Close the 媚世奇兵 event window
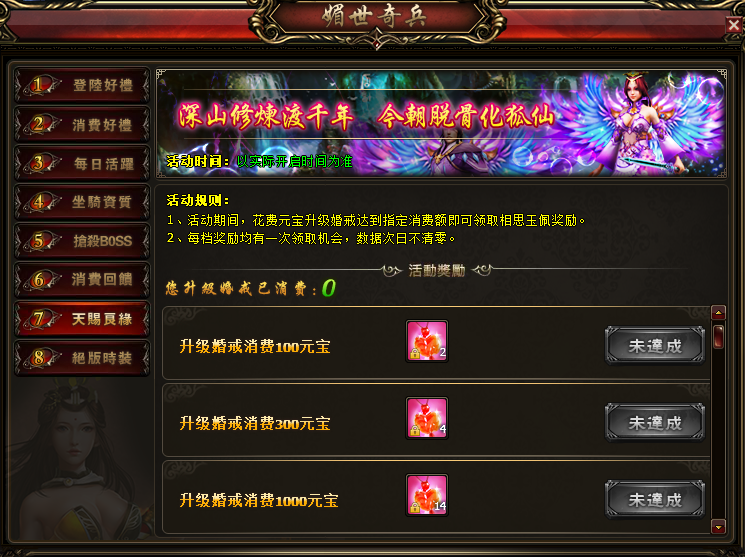745x557 pixels. tap(734, 24)
